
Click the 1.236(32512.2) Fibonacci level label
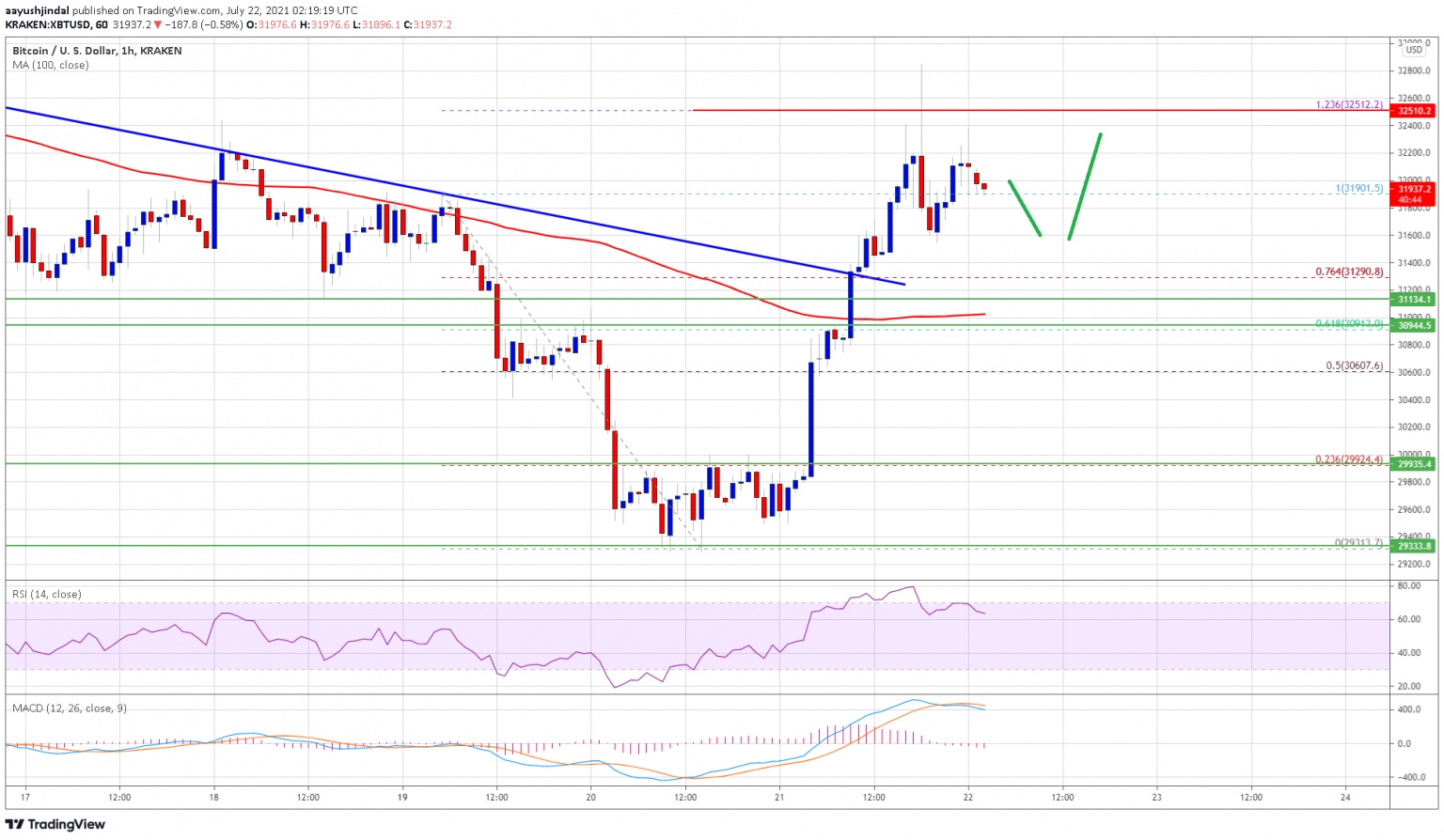[x=1349, y=104]
